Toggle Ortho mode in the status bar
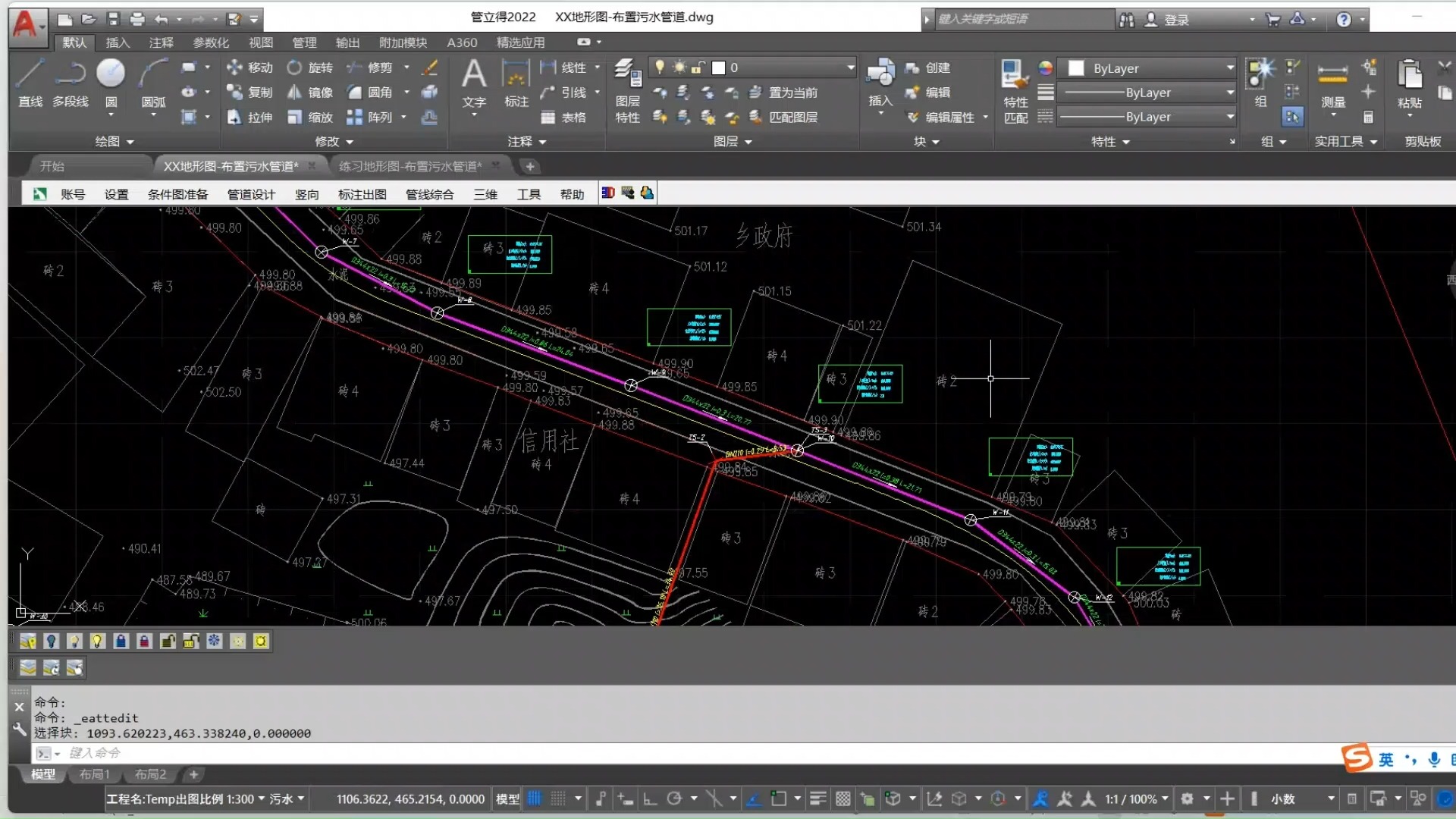The height and width of the screenshot is (819, 1456). click(649, 799)
